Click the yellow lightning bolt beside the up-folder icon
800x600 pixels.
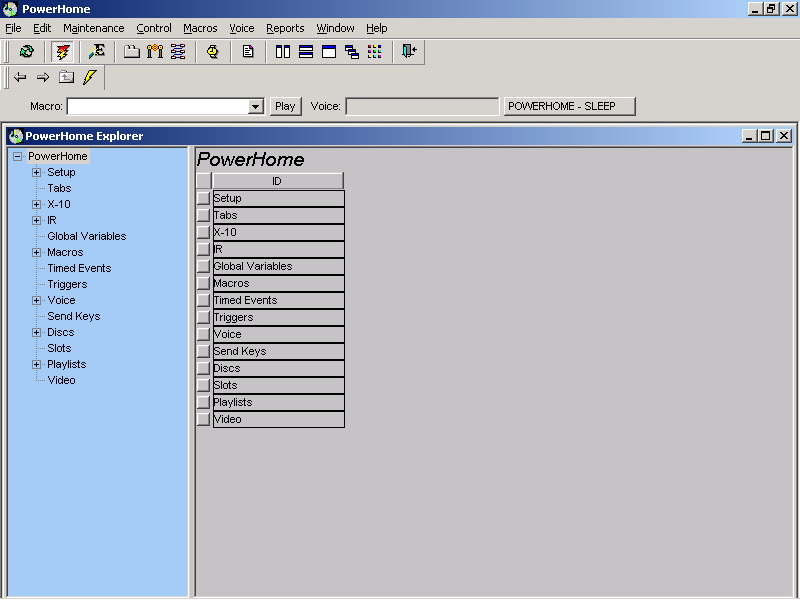click(90, 77)
